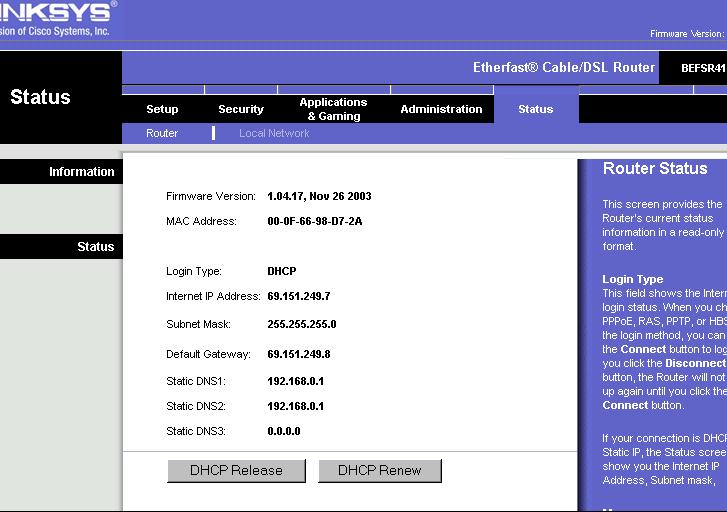
Task: Click the Subnet Mask label
Action: pyautogui.click(x=198, y=324)
